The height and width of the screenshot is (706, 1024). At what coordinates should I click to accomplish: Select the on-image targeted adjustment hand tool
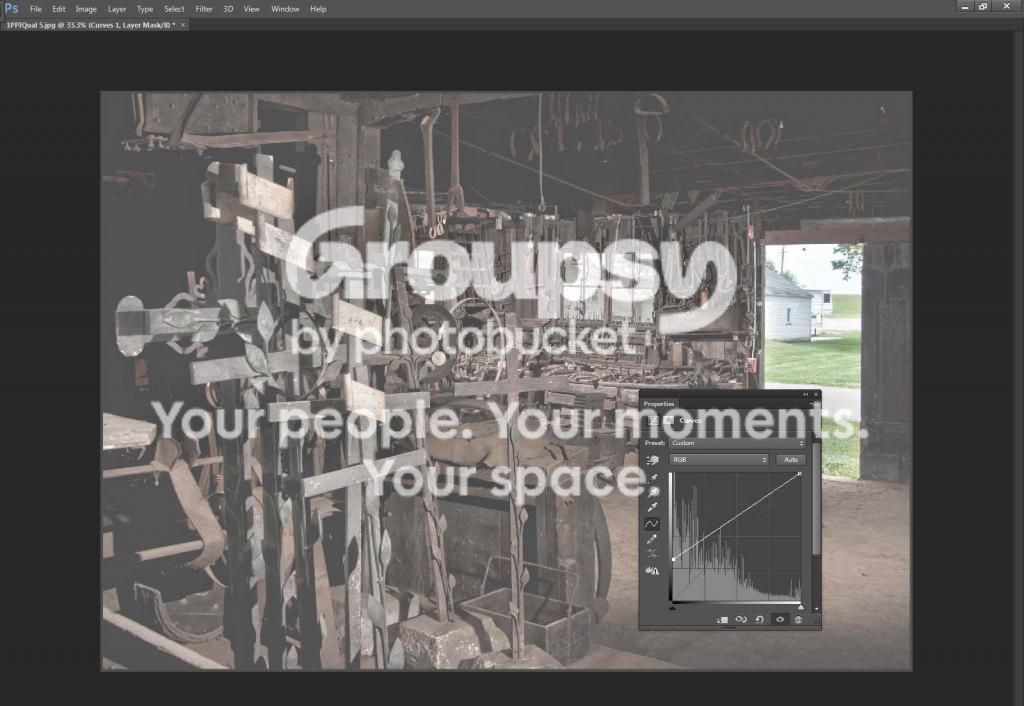tap(652, 460)
